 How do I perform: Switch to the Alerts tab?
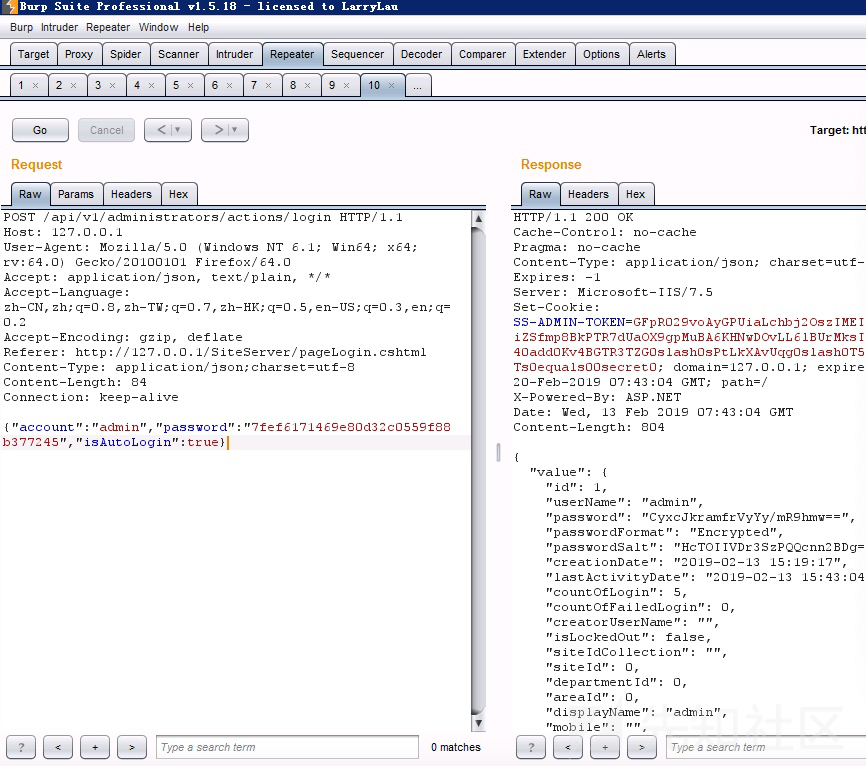pos(651,54)
